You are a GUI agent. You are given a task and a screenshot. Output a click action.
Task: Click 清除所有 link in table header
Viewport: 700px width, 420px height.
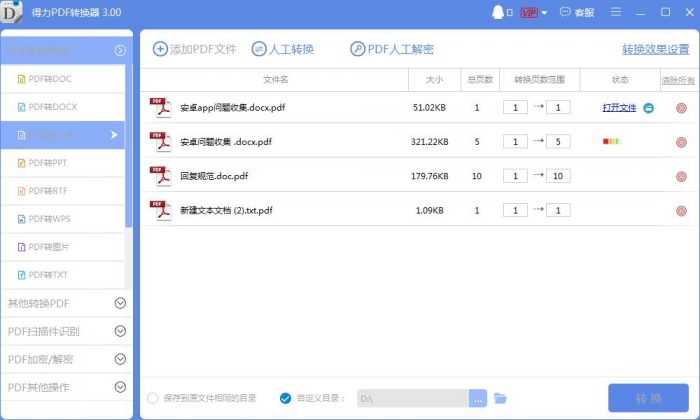(678, 80)
